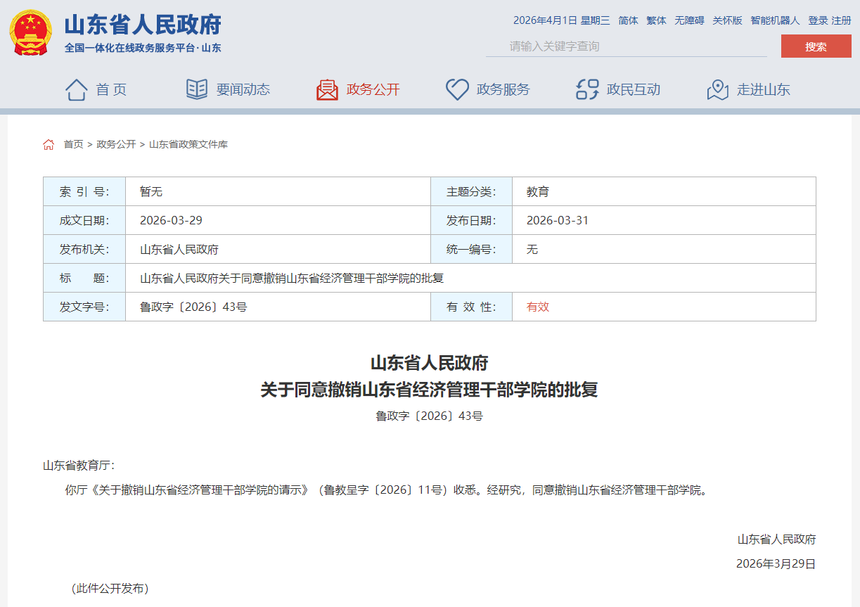This screenshot has width=860, height=607.
Task: Open the 首页 house icon in navigation
Action: click(76, 90)
